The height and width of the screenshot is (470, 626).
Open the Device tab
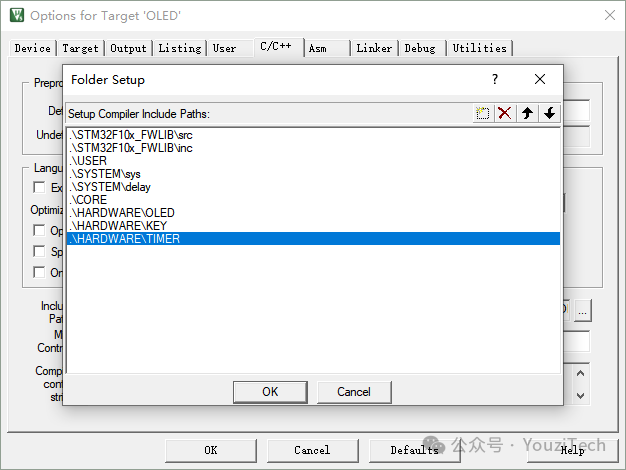point(32,48)
